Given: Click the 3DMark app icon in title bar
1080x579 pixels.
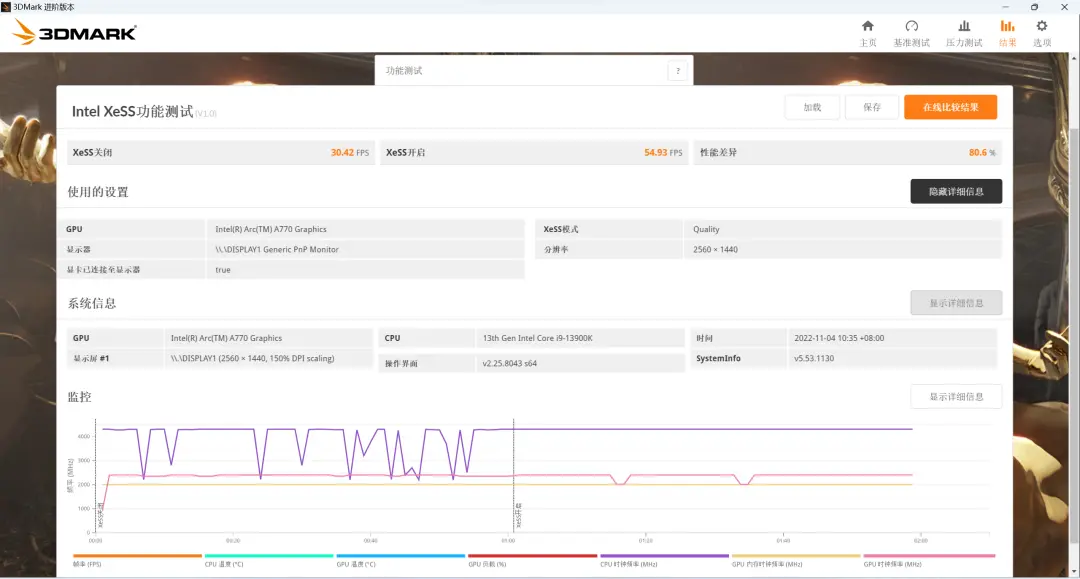Looking at the screenshot, I should coord(6,6).
